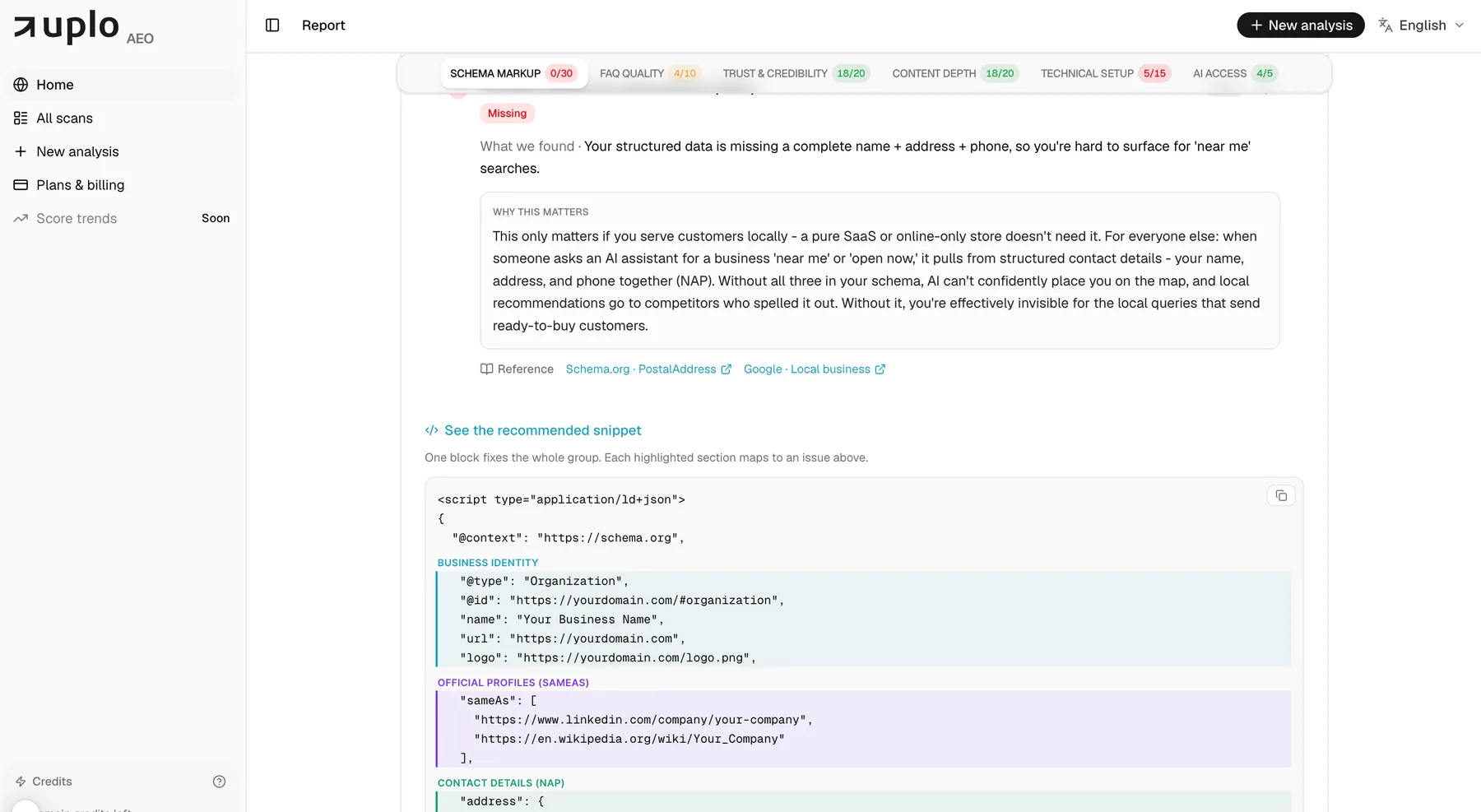
Task: Click the "logo" URL code line
Action: click(x=608, y=658)
